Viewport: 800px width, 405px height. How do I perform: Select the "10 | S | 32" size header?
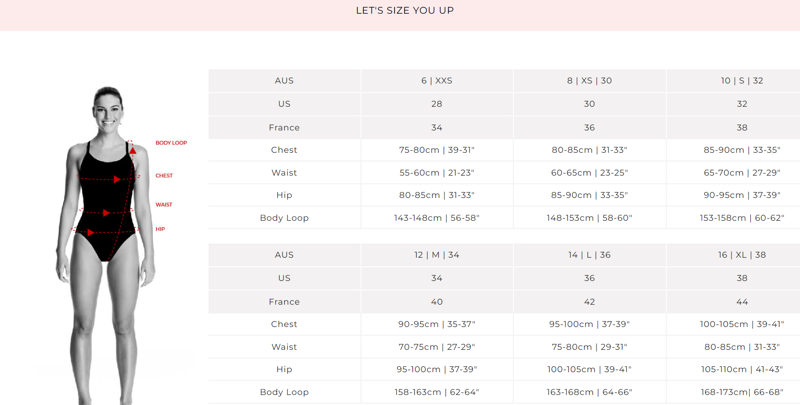tap(742, 81)
